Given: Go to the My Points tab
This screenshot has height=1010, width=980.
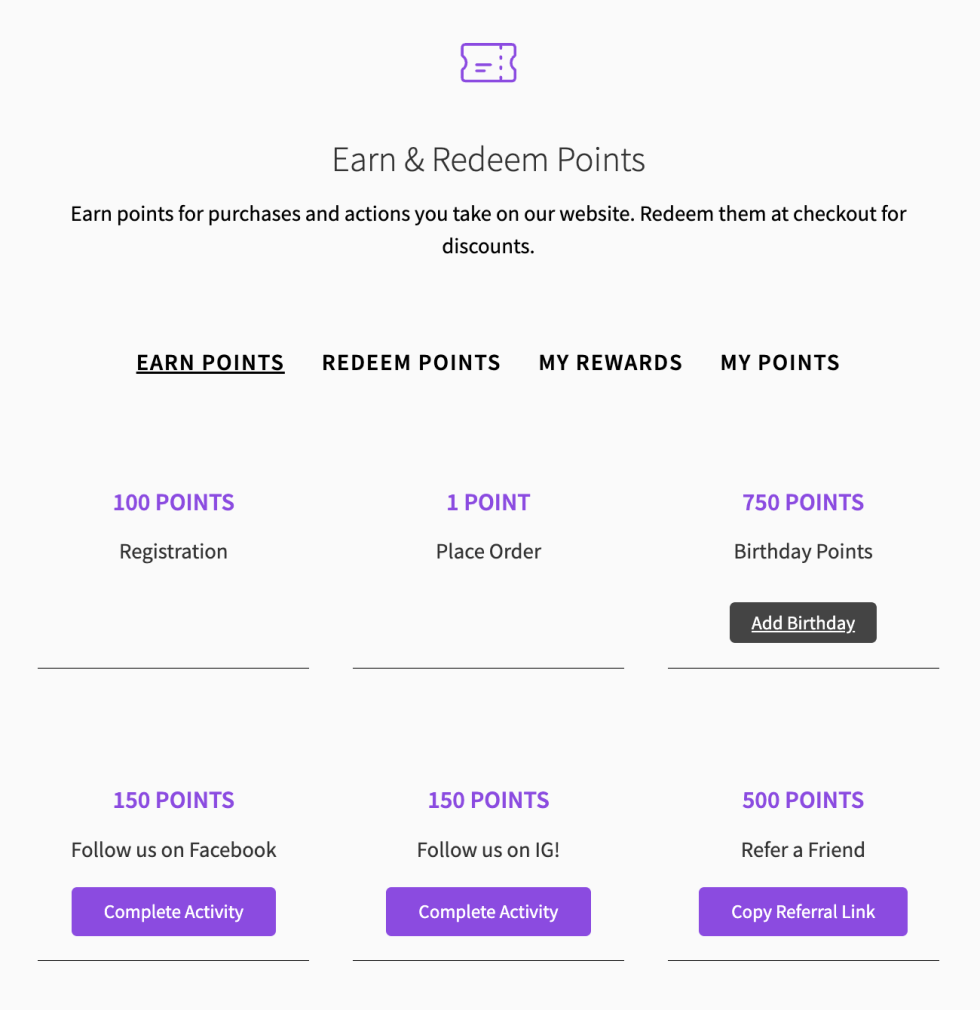Looking at the screenshot, I should pos(780,363).
